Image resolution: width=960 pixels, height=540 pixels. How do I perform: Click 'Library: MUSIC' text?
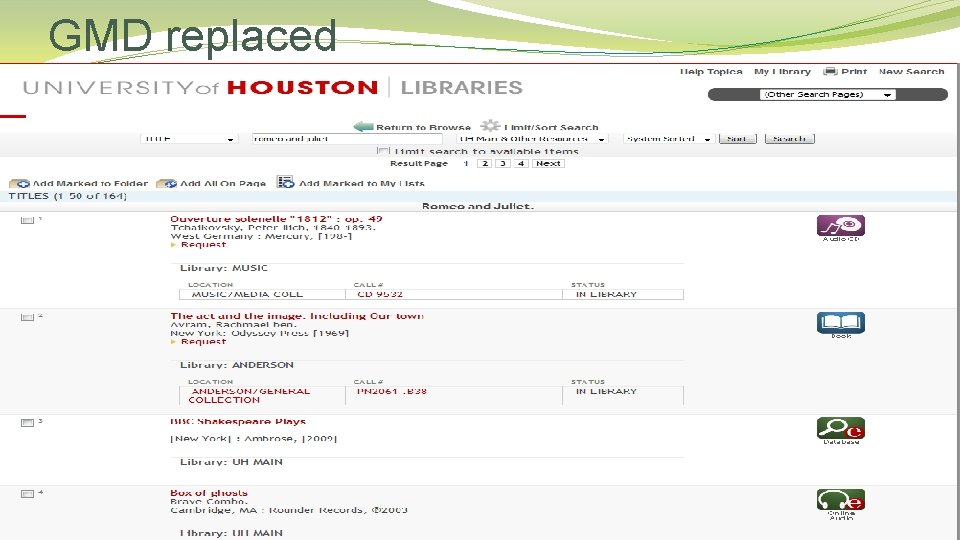tap(223, 268)
